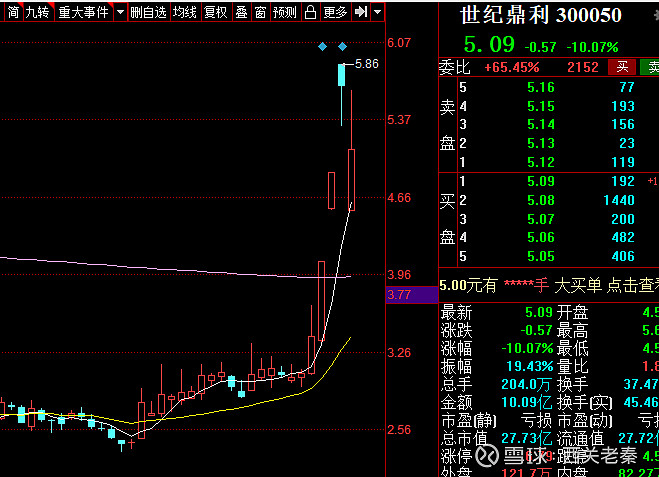Screen dimensions: 659x477
Task: Open the 复权 adjustment option
Action: pyautogui.click(x=215, y=12)
